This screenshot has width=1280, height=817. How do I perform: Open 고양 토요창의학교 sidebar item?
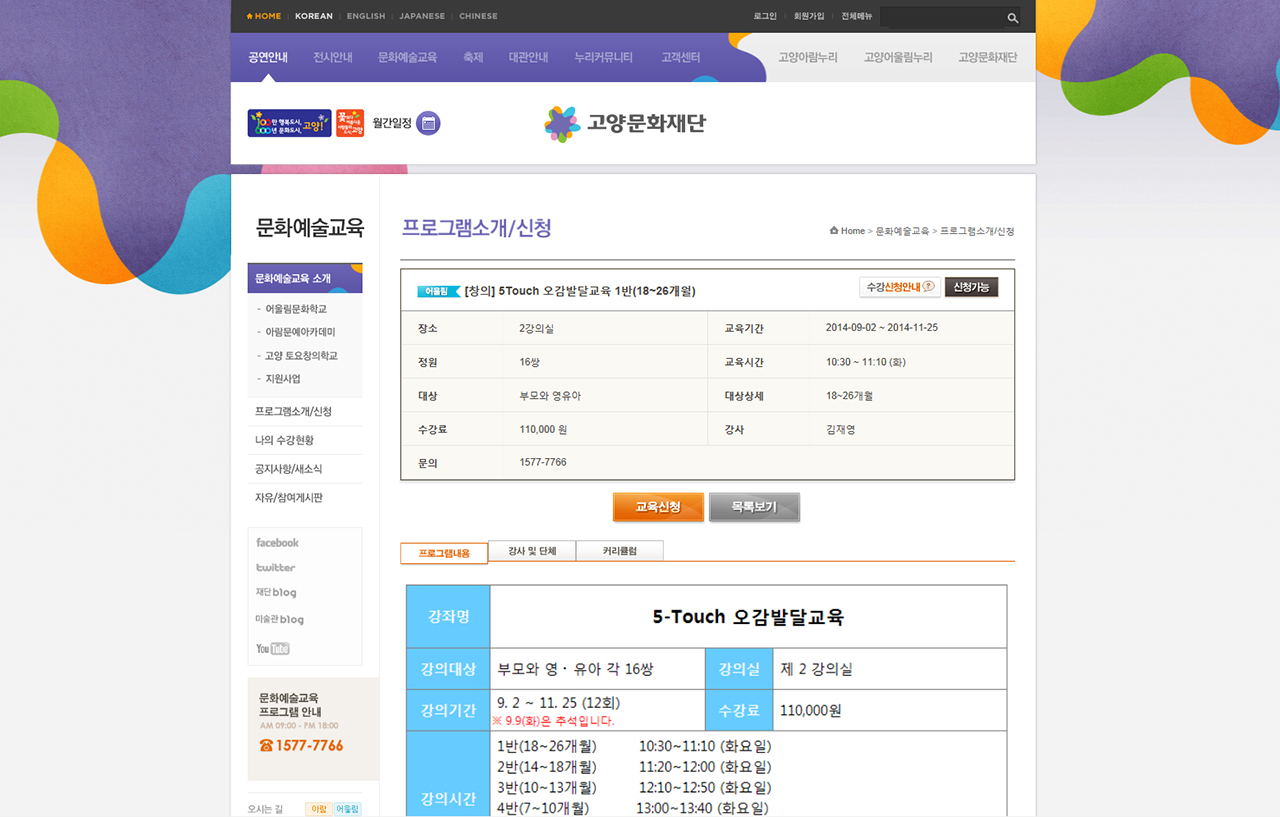[x=301, y=355]
